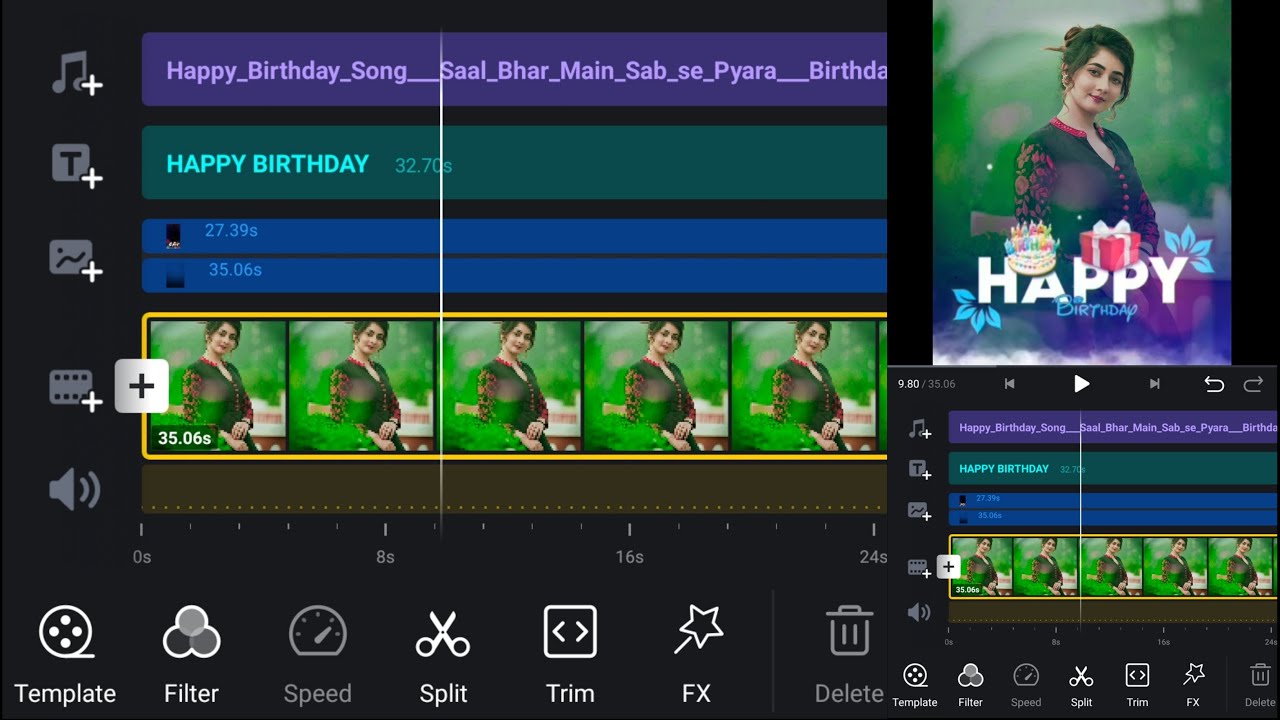
Task: Select the large 27.39s overlay track
Action: coord(514,236)
